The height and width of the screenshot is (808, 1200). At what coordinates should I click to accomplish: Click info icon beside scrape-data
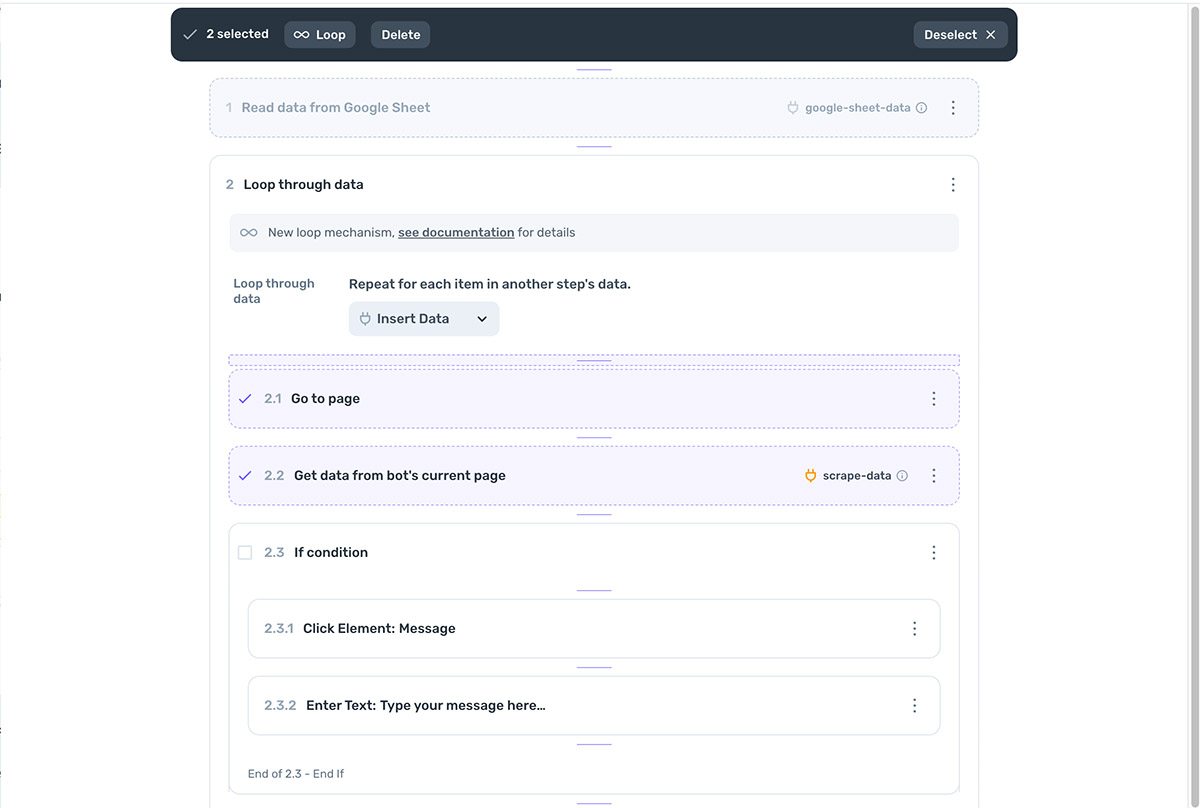pos(902,476)
